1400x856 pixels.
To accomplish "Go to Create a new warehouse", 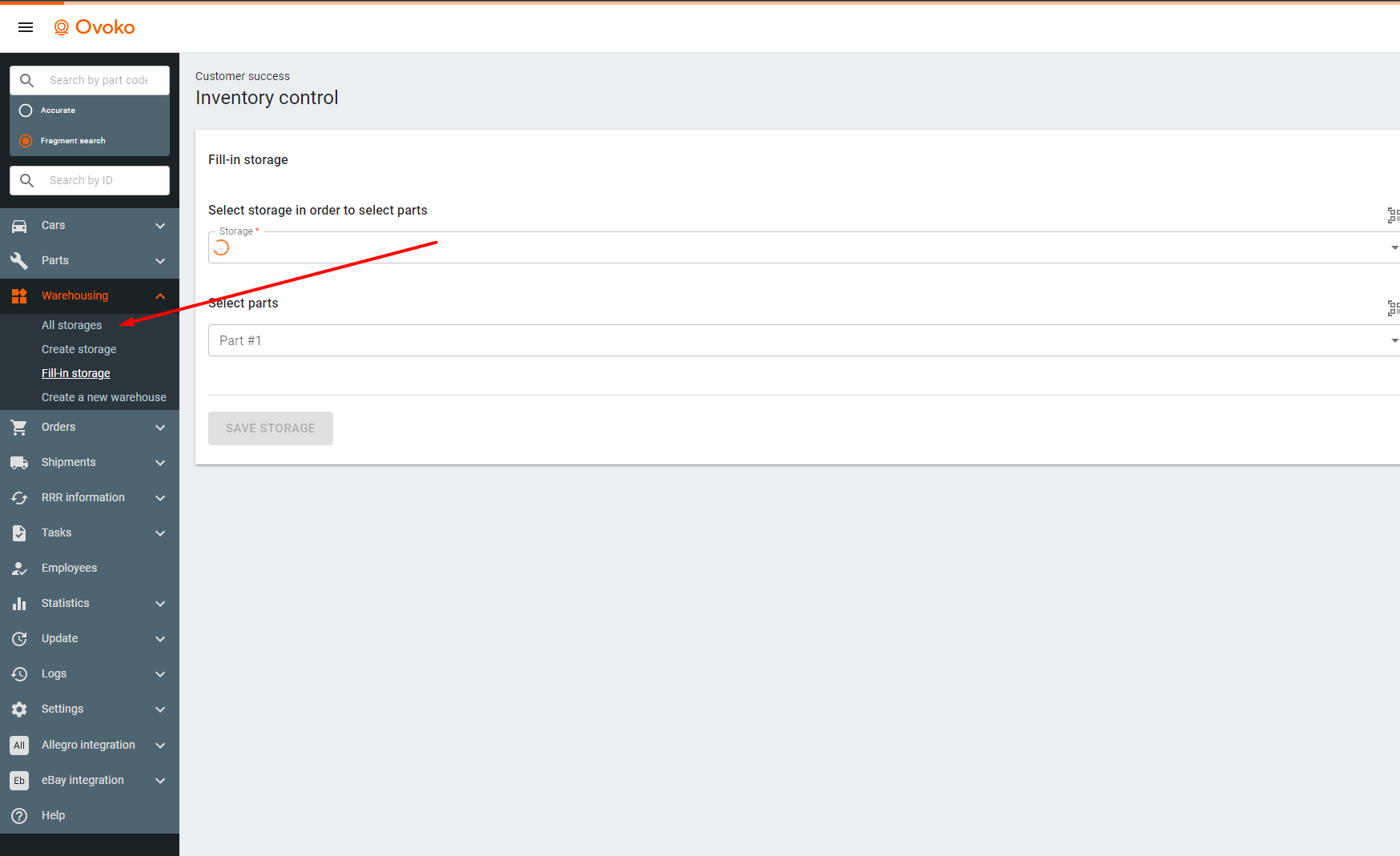I will pyautogui.click(x=104, y=397).
